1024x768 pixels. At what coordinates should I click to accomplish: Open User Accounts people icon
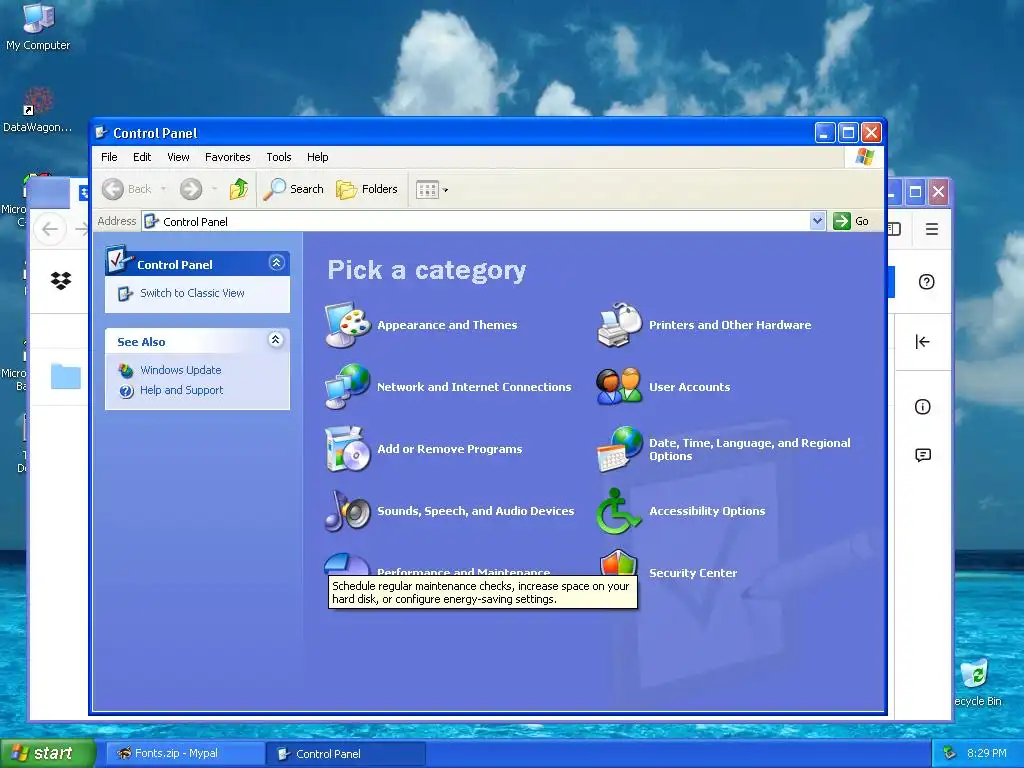click(619, 387)
